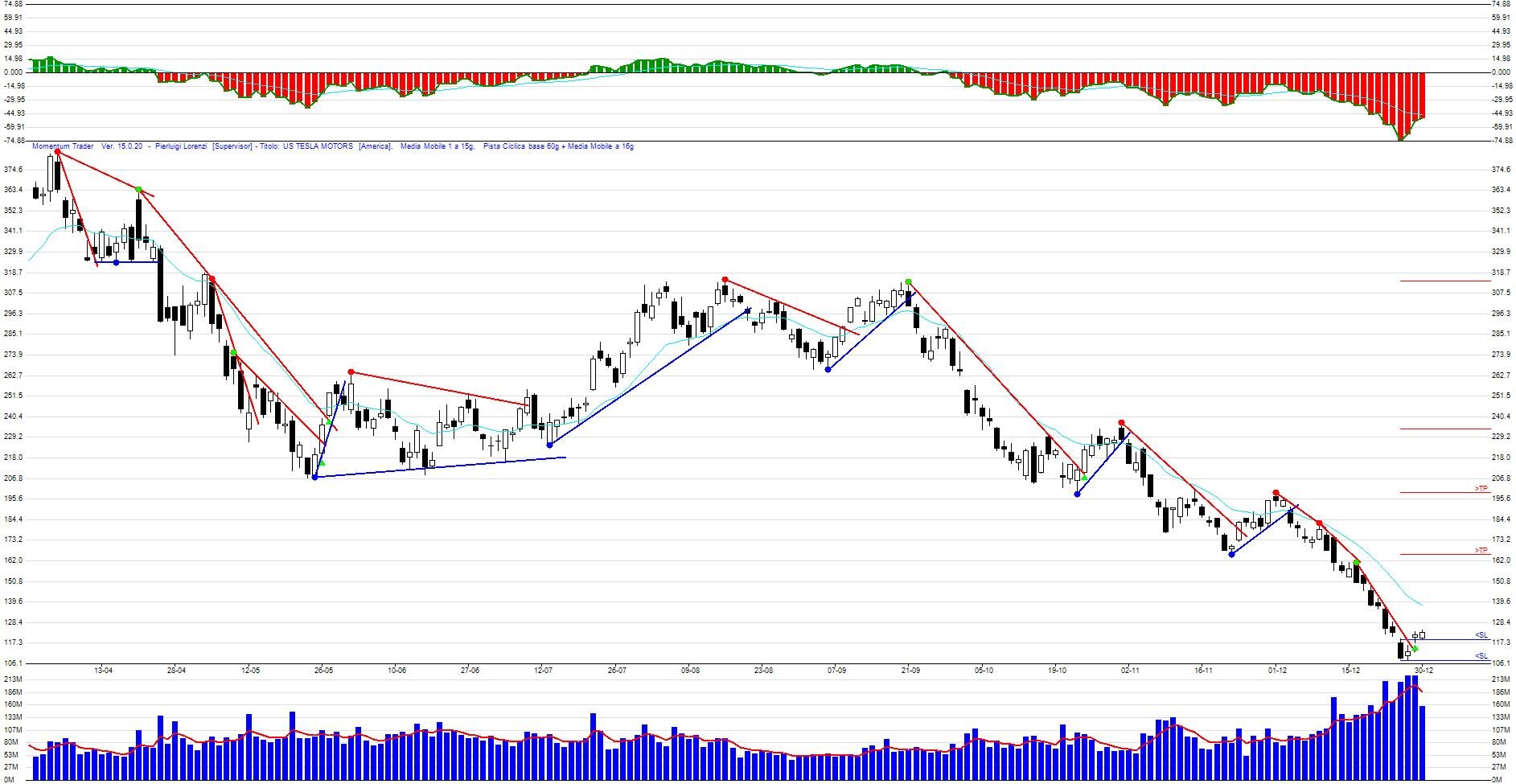Select the blue dot at the 12-07 low
Viewport: 1516px width, 784px height.
point(549,445)
